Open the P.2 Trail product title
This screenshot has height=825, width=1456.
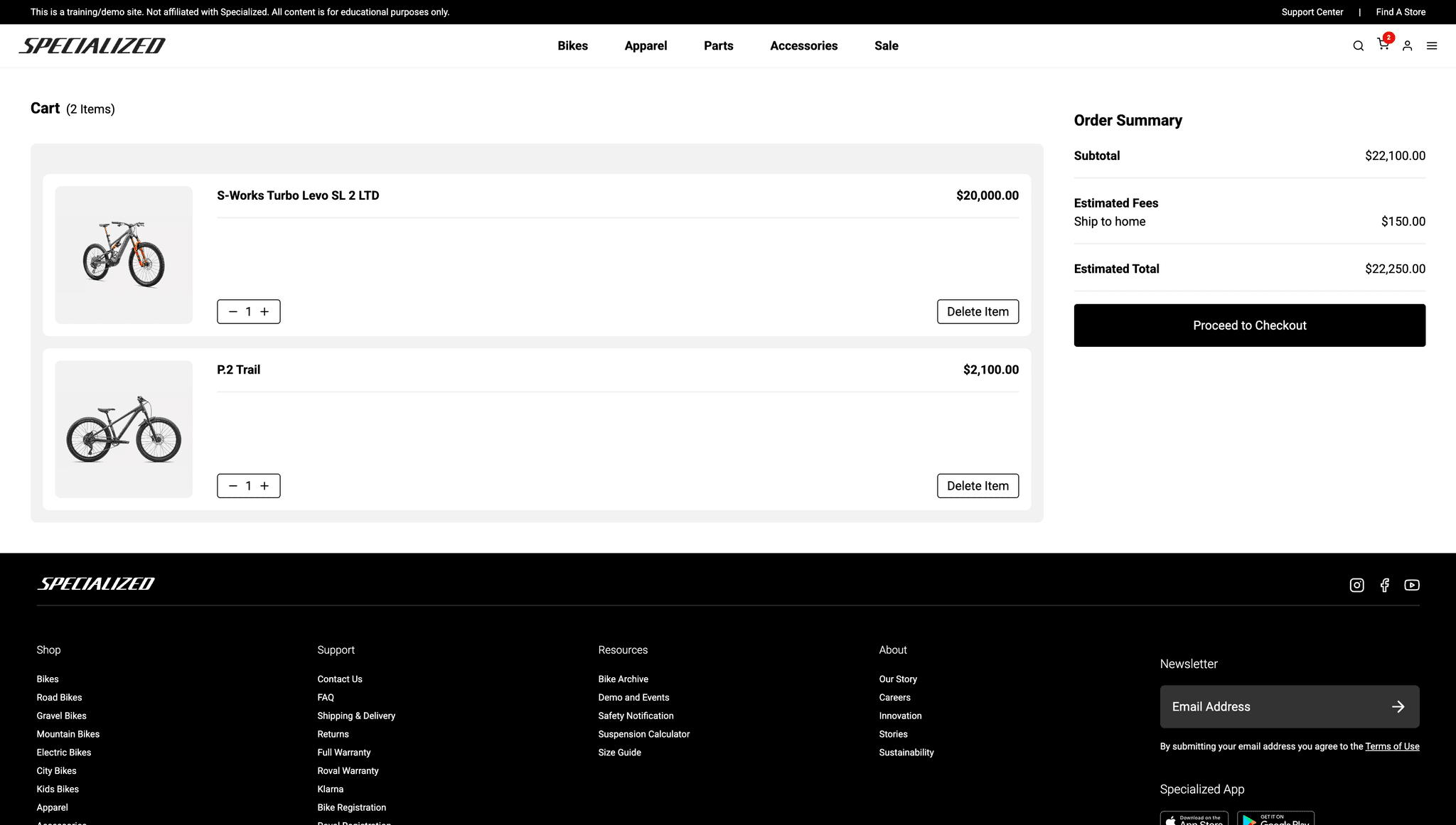(239, 370)
